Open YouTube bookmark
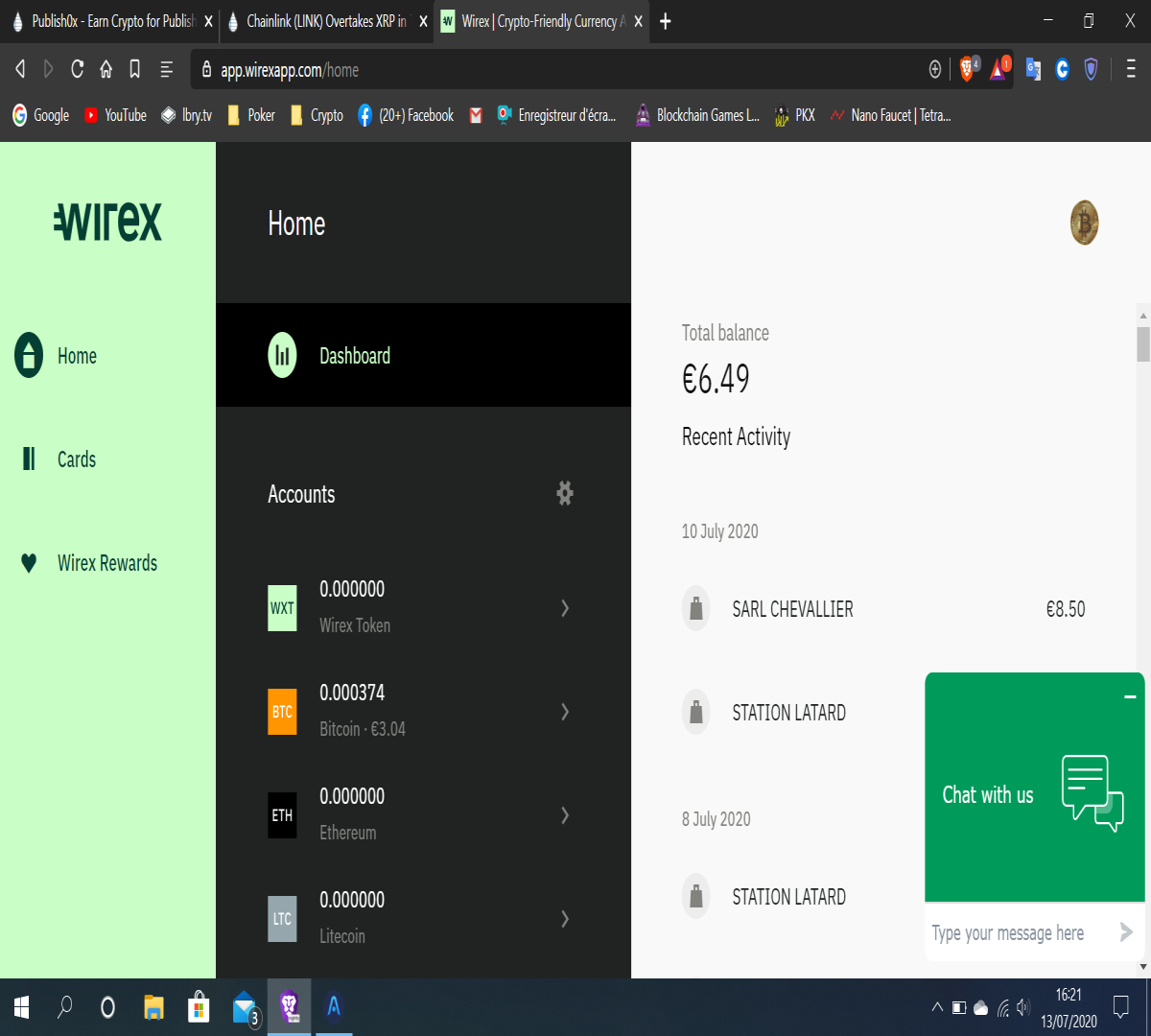Screen dimensions: 1151x1036 click(x=115, y=115)
